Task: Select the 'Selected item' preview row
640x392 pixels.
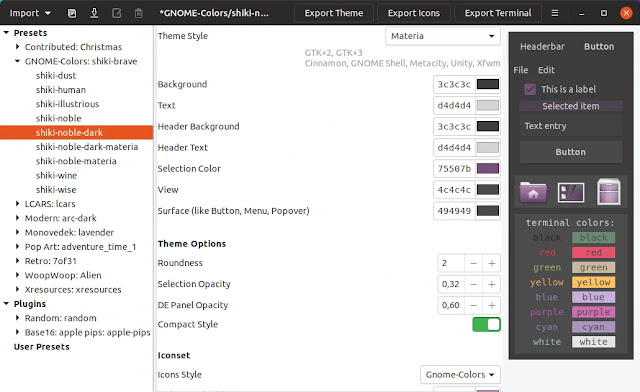Action: [571, 106]
